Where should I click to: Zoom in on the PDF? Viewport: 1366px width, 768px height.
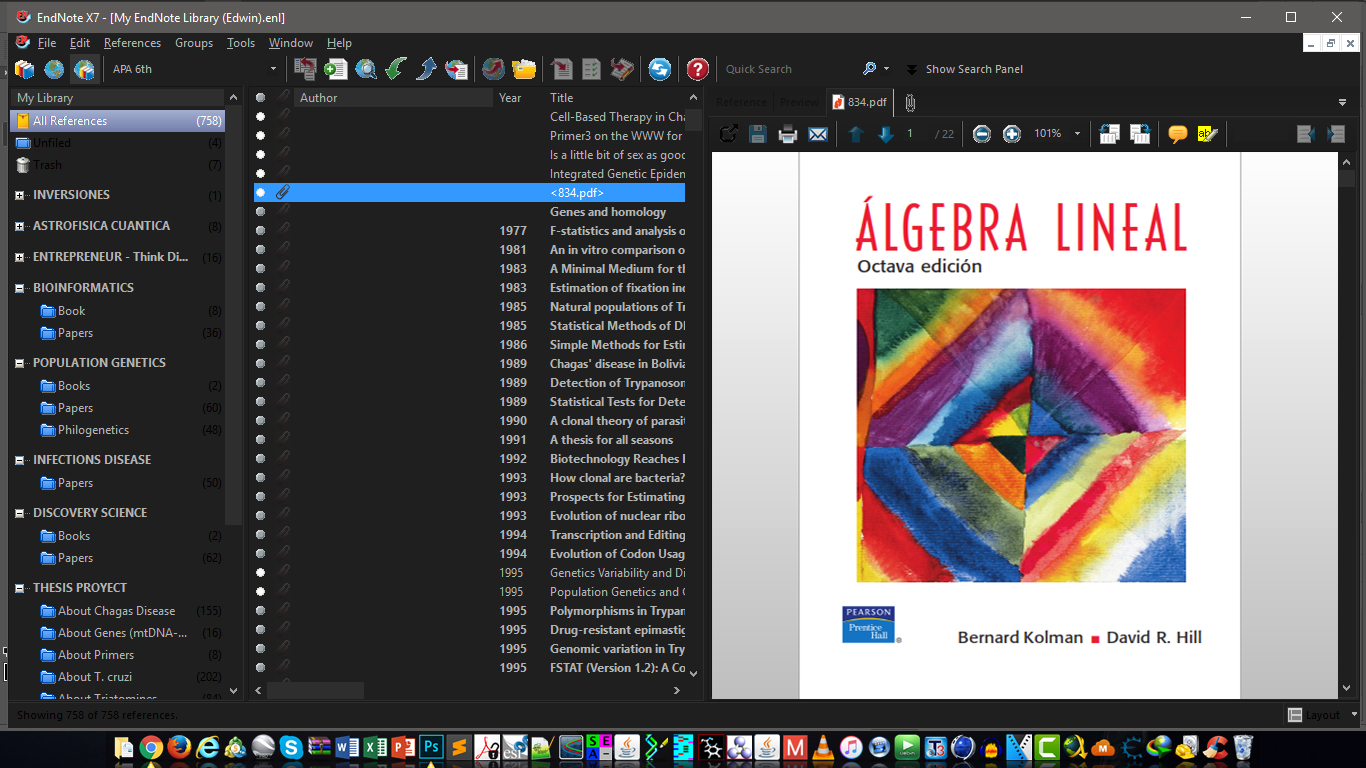1012,134
